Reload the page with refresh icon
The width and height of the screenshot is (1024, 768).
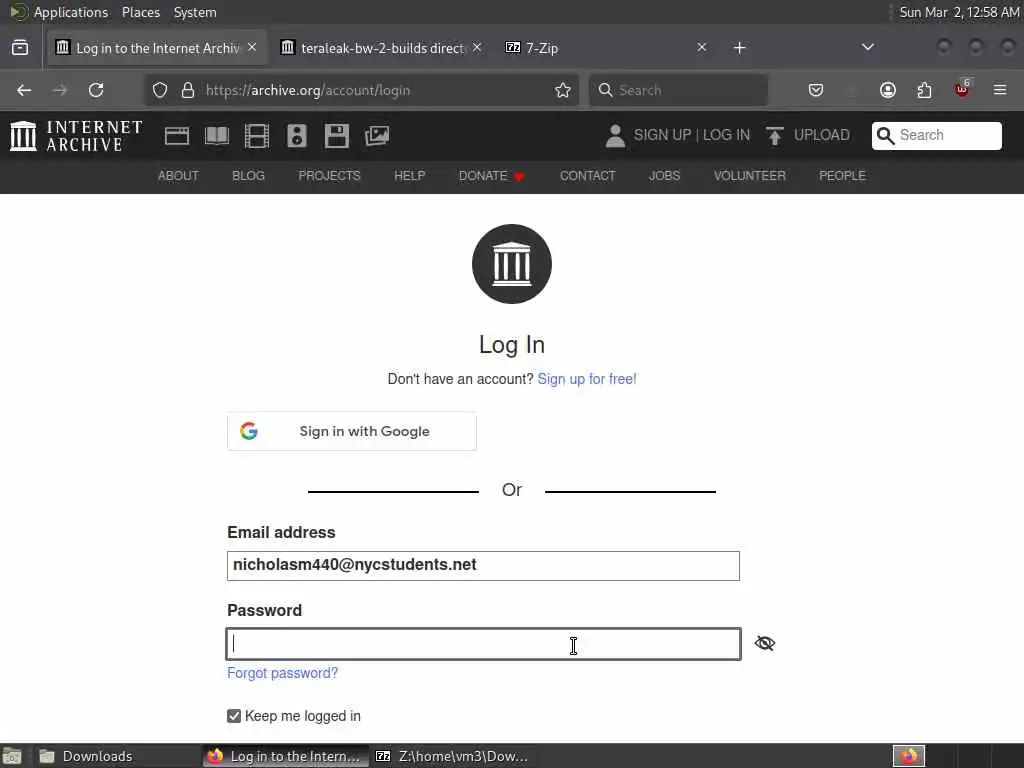point(96,90)
